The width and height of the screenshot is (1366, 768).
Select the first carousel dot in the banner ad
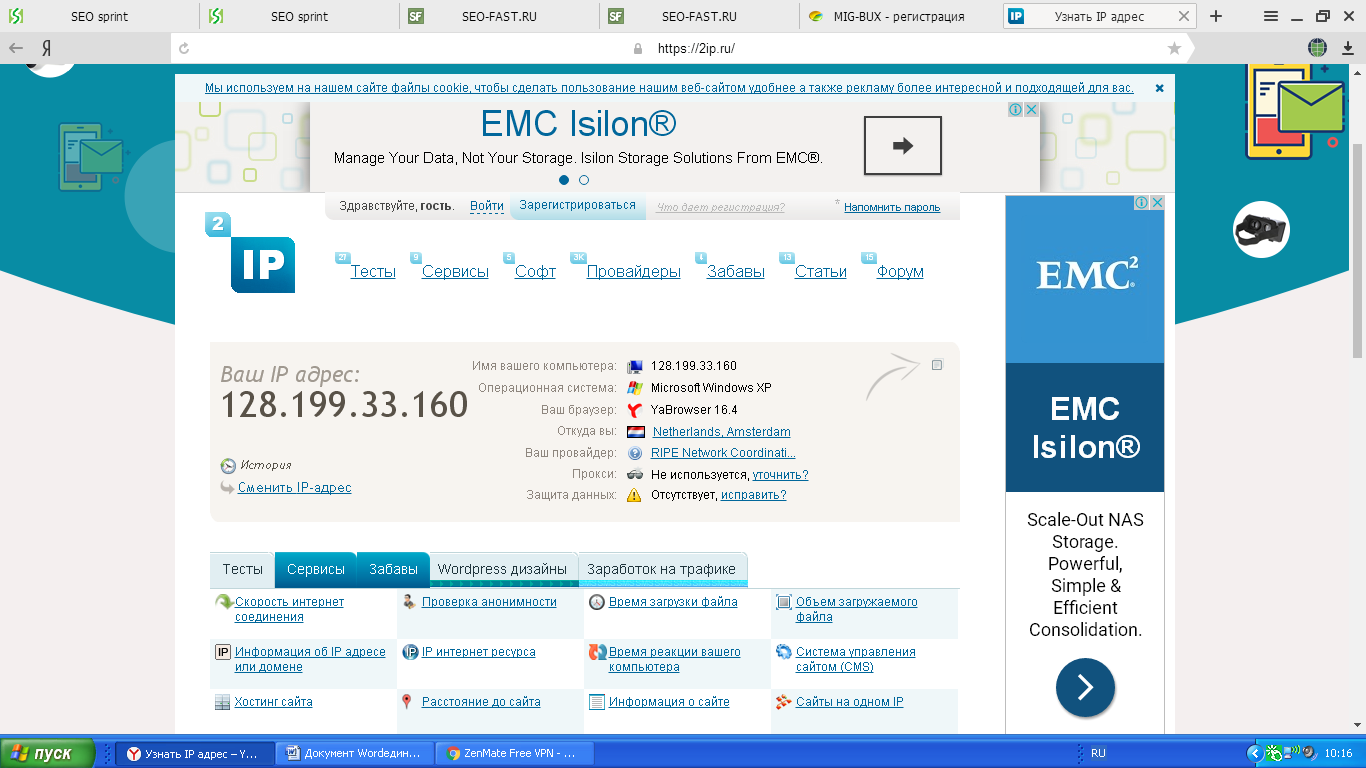pyautogui.click(x=564, y=180)
